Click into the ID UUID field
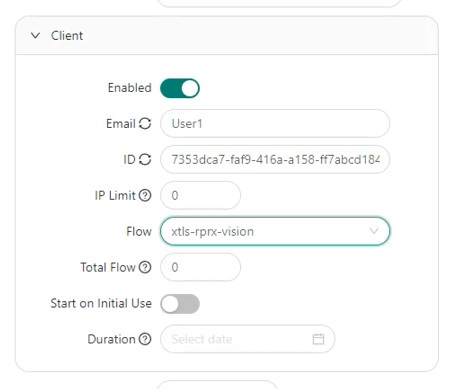Viewport: 459px width, 389px height. pyautogui.click(x=275, y=159)
